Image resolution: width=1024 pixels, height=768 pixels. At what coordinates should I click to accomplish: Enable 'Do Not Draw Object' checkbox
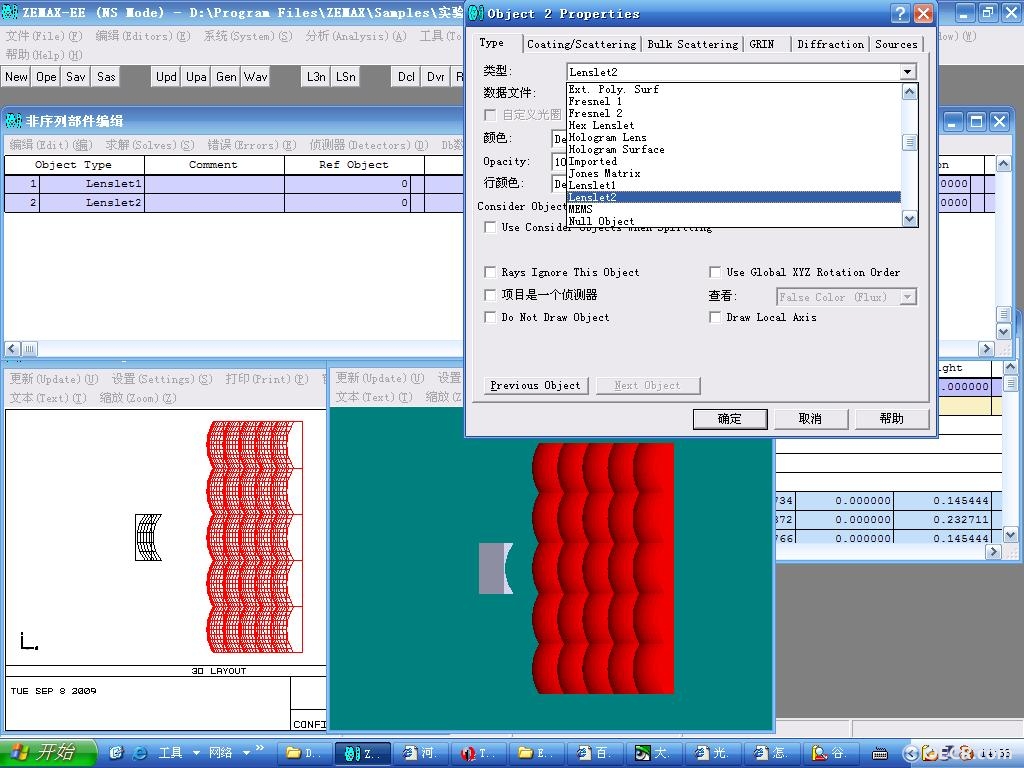[490, 317]
